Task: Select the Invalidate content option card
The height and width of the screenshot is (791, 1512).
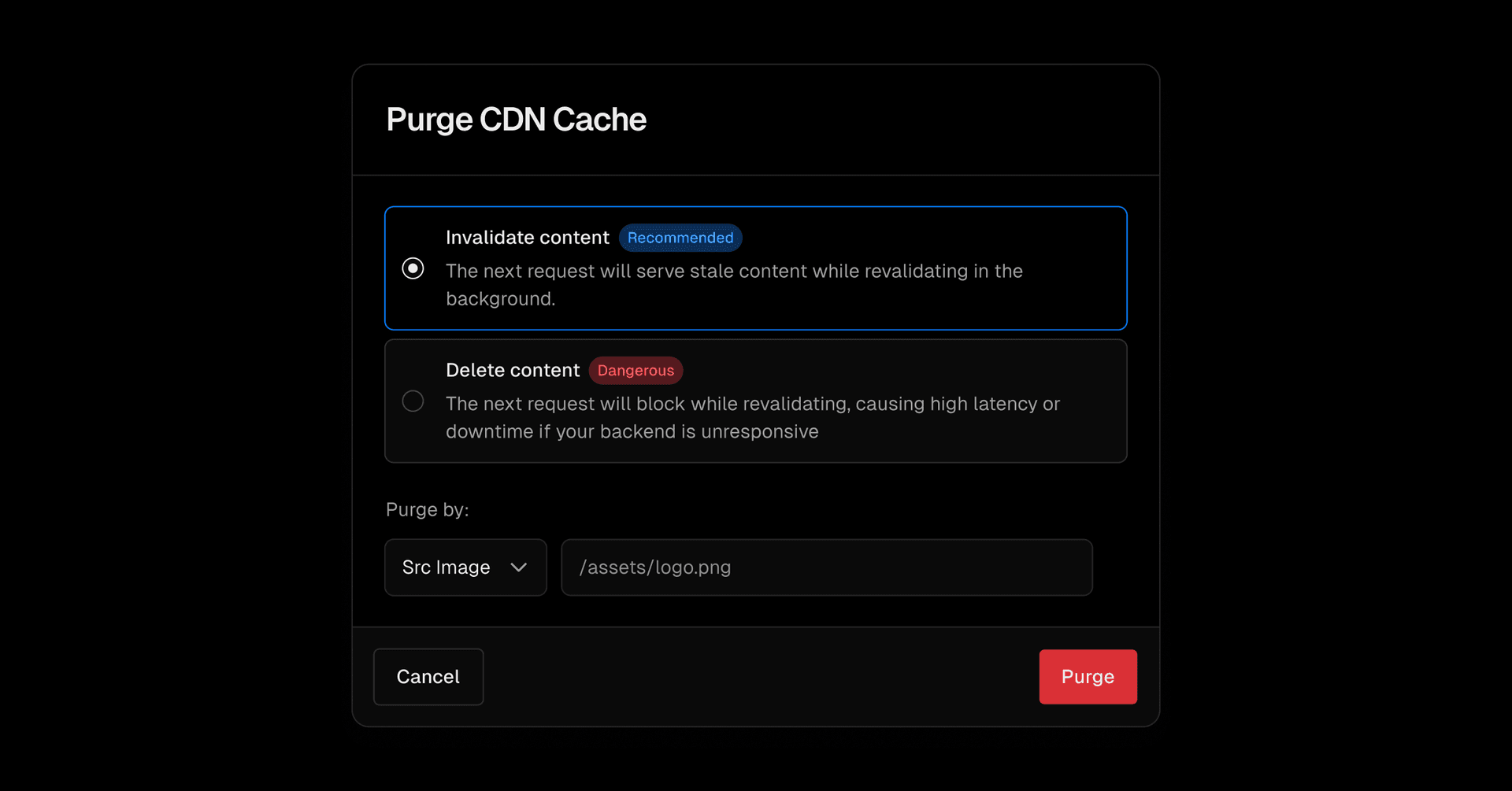Action: (755, 268)
